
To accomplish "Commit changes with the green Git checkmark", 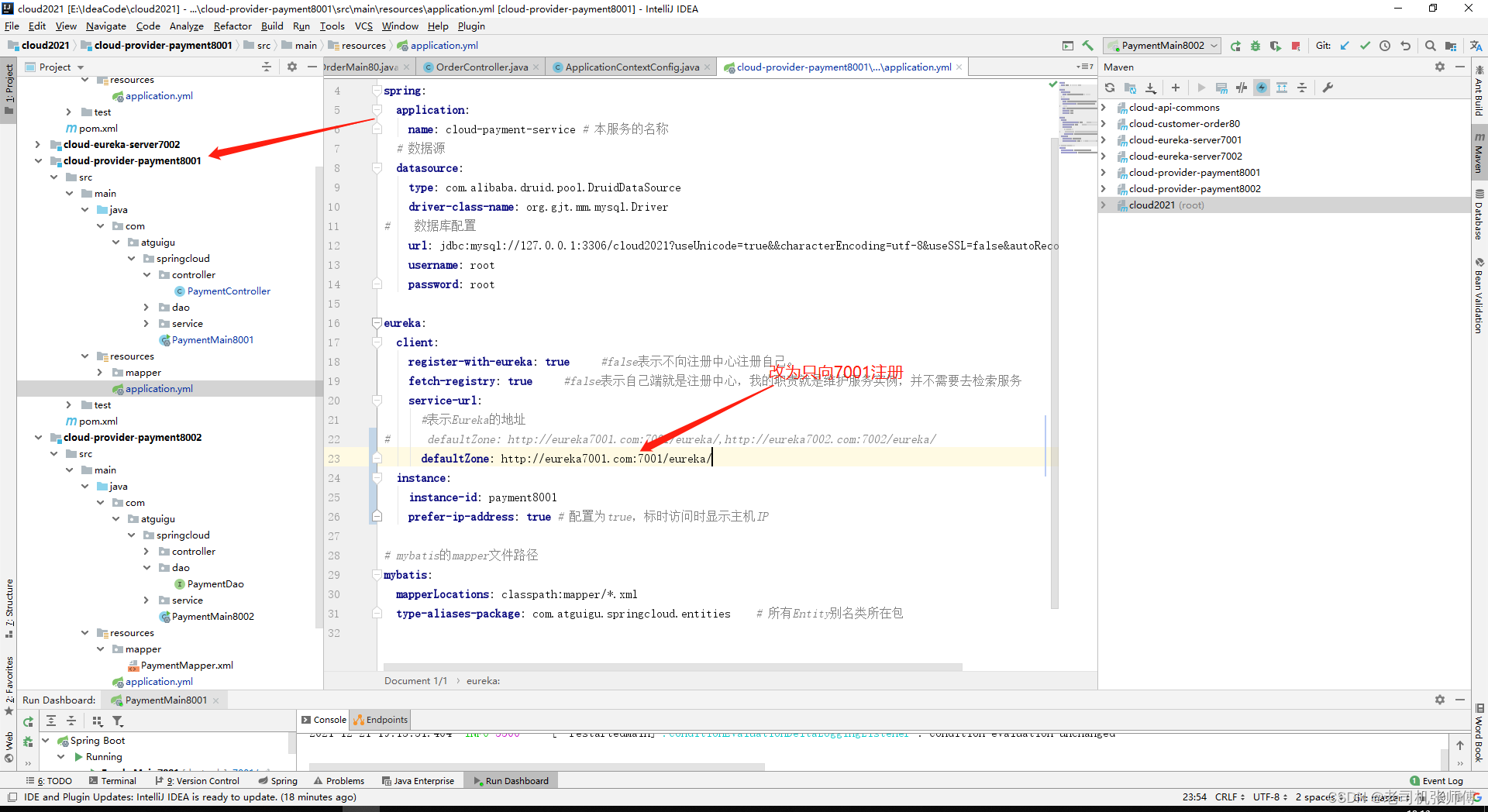I will [1365, 46].
